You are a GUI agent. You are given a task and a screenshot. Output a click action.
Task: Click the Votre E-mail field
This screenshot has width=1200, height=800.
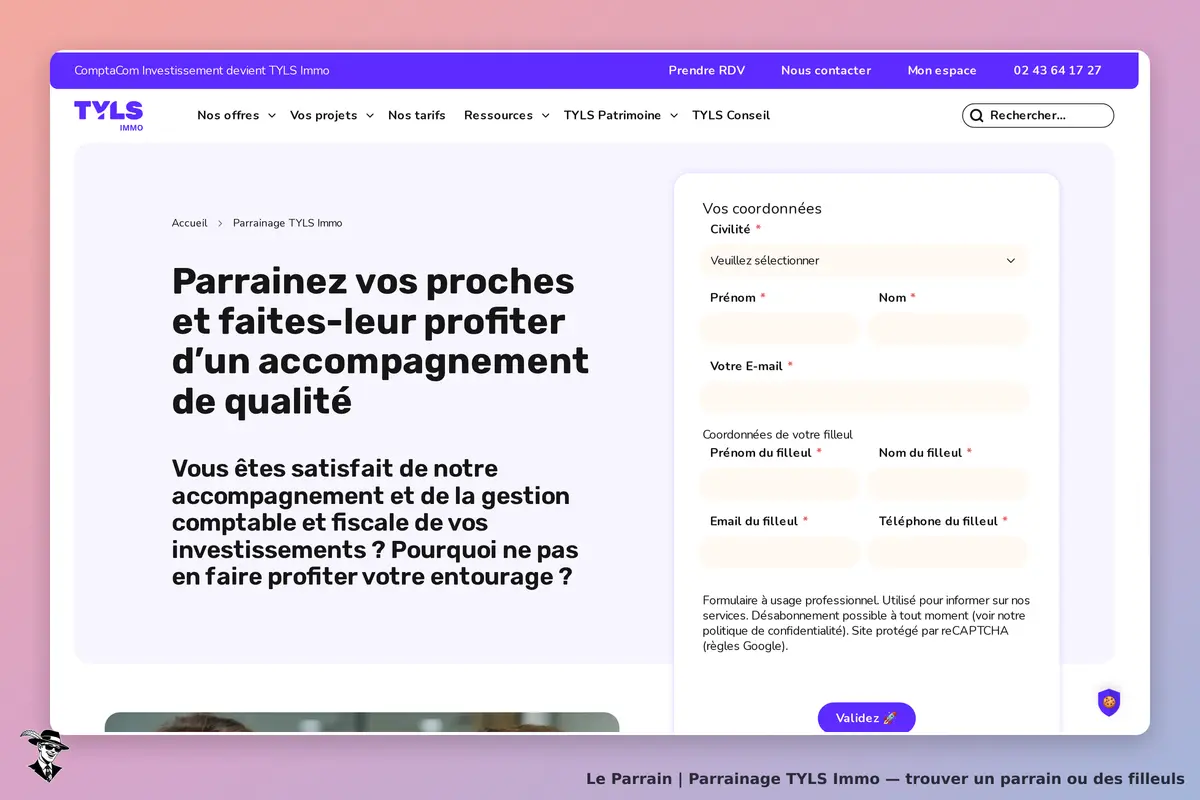[864, 398]
